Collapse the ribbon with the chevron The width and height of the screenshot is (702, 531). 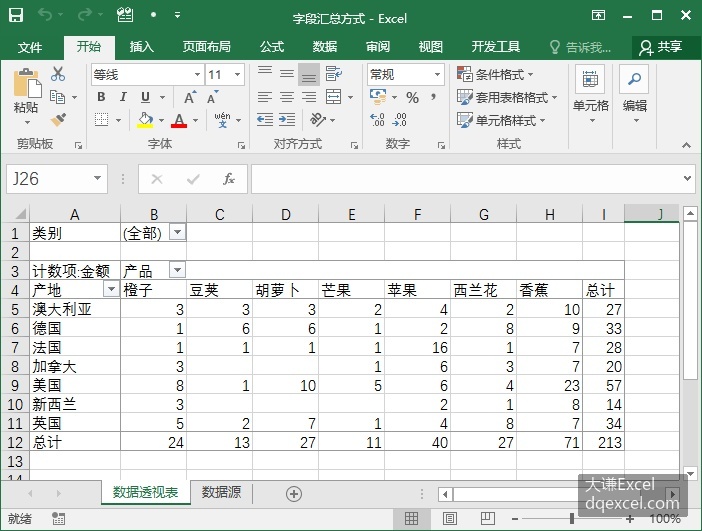(686, 145)
